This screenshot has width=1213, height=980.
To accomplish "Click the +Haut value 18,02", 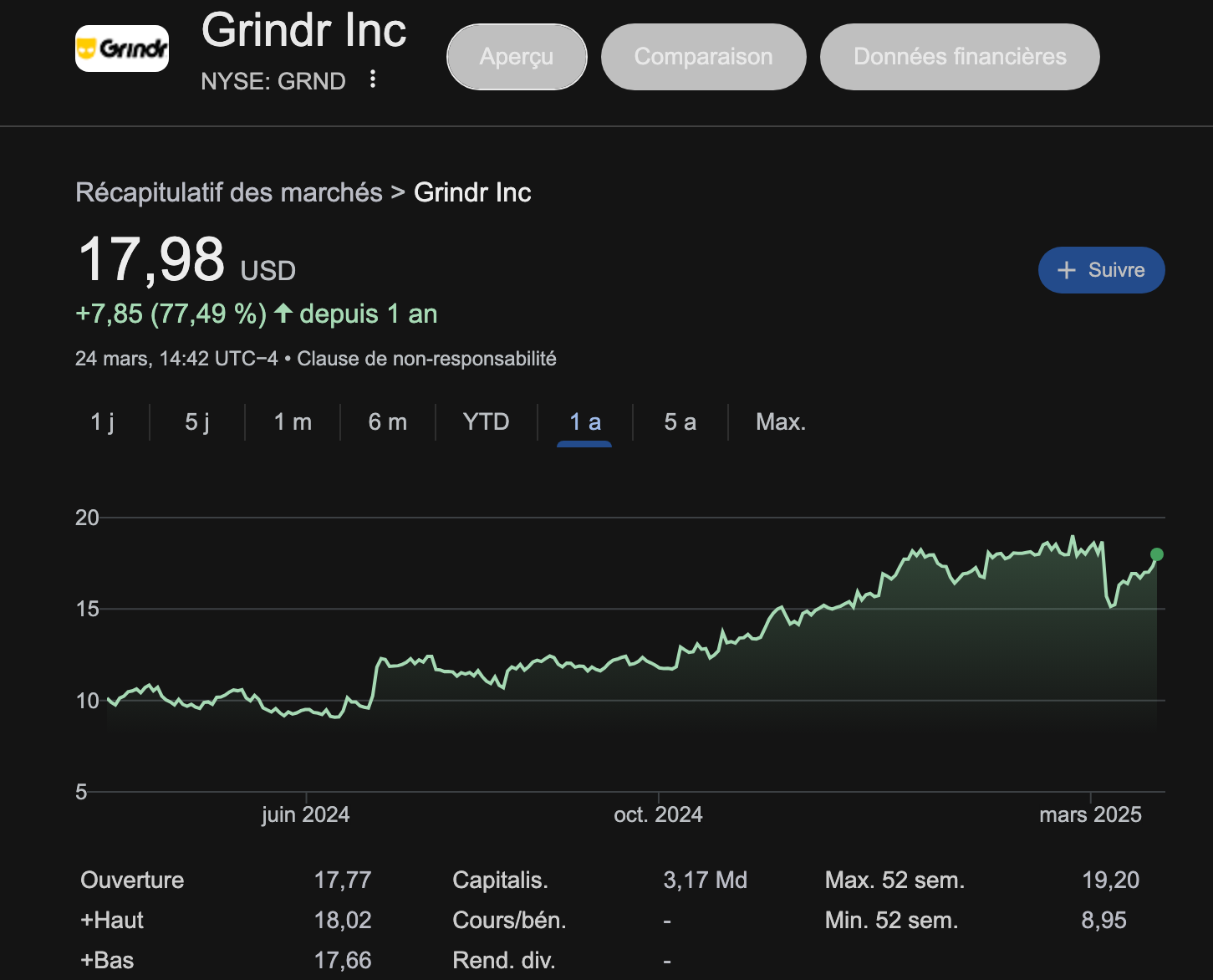I will click(343, 920).
